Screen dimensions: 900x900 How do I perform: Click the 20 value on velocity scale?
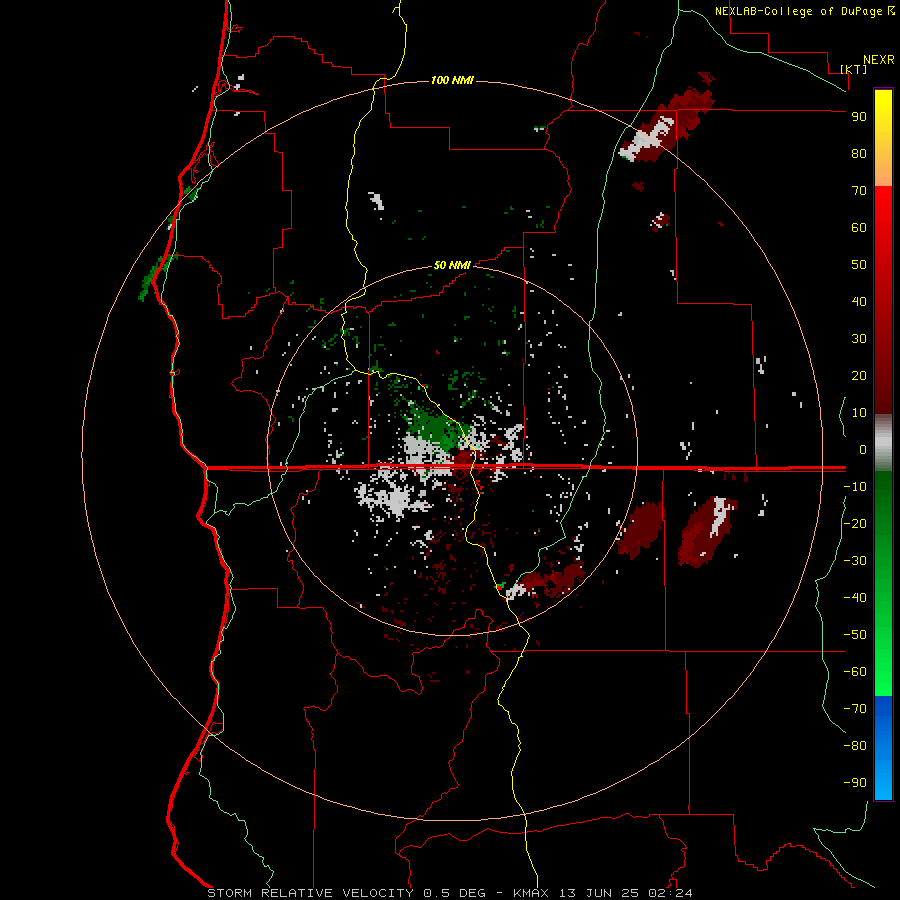[859, 375]
